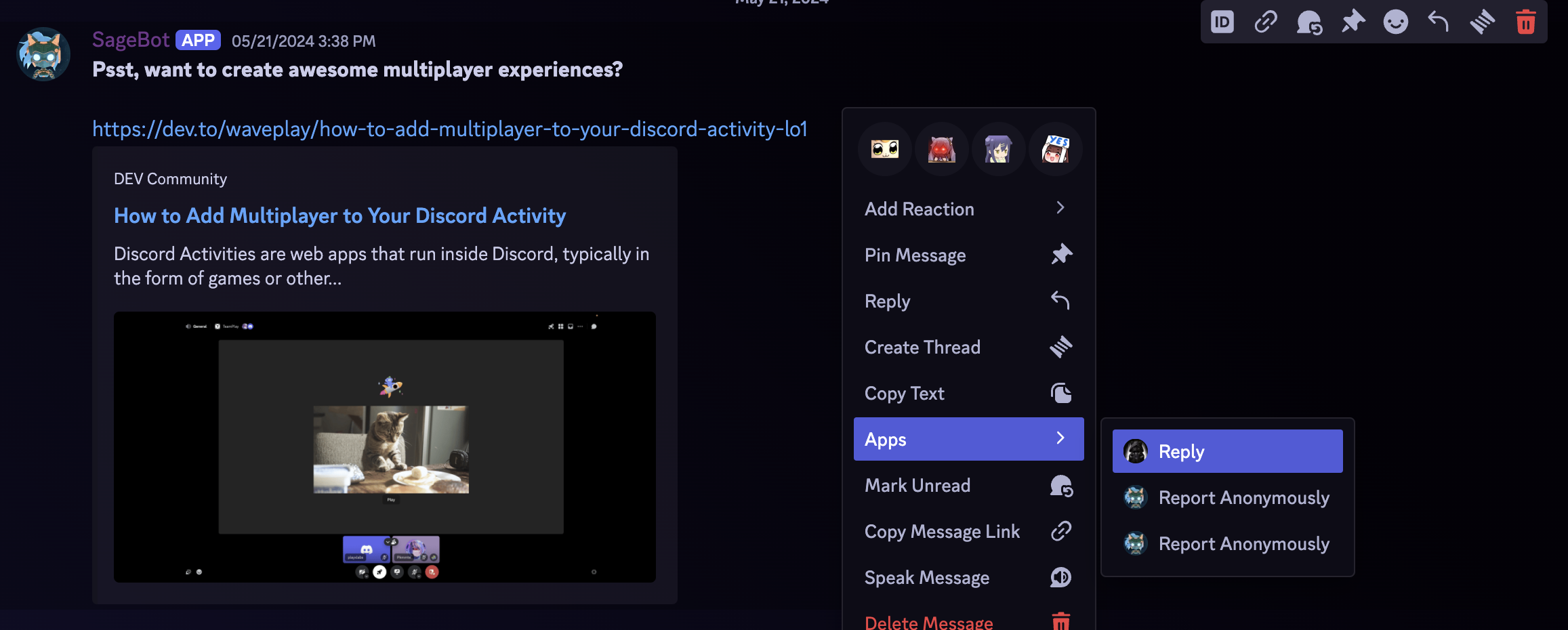Open emoji picker via smiley toolbar icon

coord(1396,22)
